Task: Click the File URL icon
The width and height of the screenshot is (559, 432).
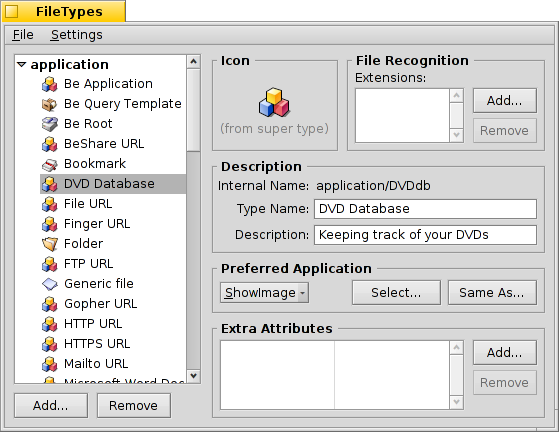Action: [50, 204]
